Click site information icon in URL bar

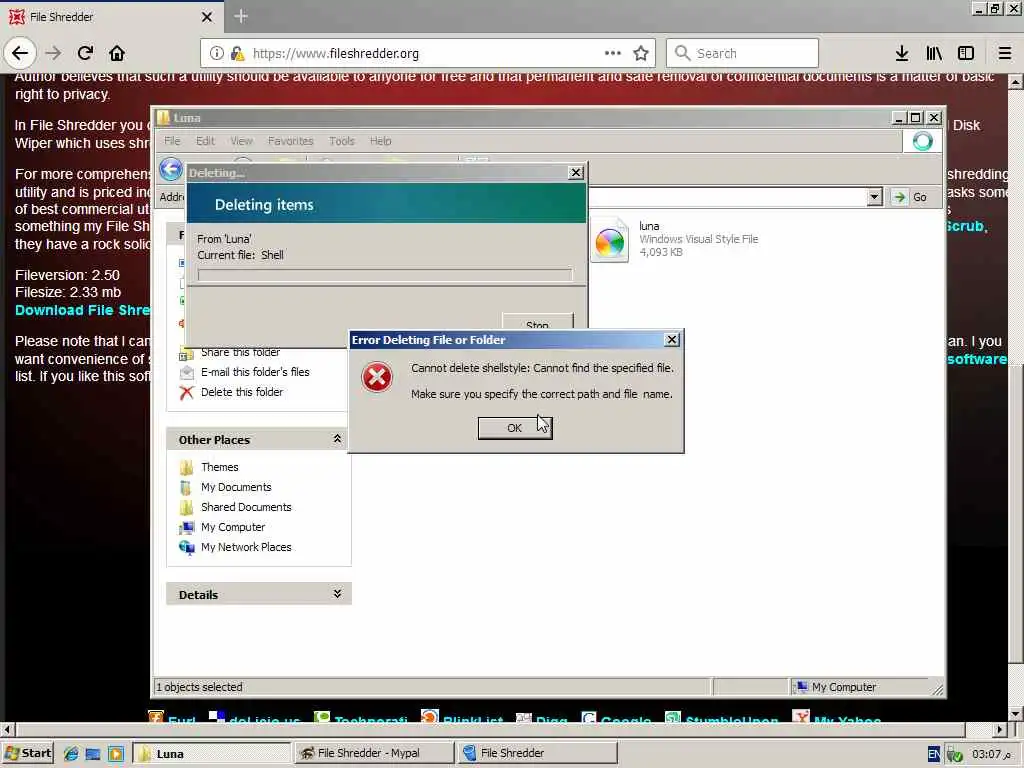[216, 54]
